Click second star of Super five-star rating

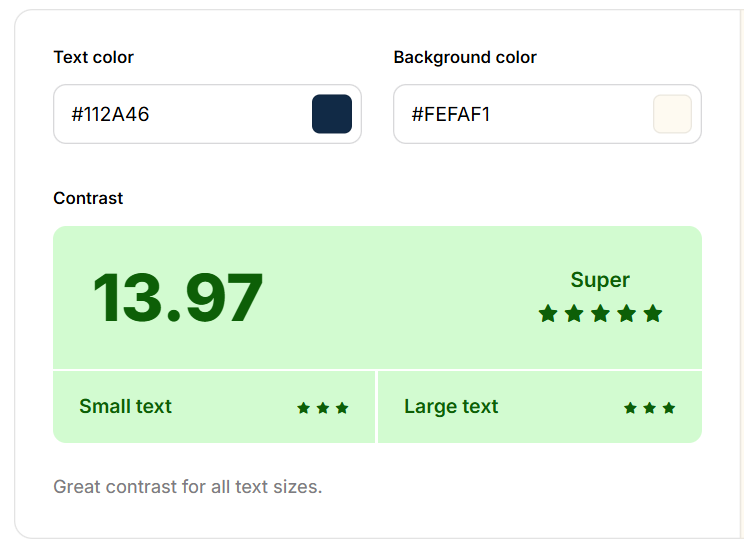point(574,314)
